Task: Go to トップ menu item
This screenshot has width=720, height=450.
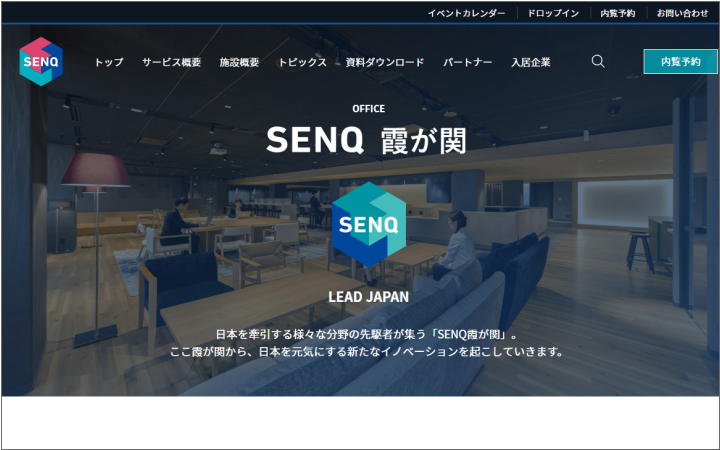Action: [109, 62]
